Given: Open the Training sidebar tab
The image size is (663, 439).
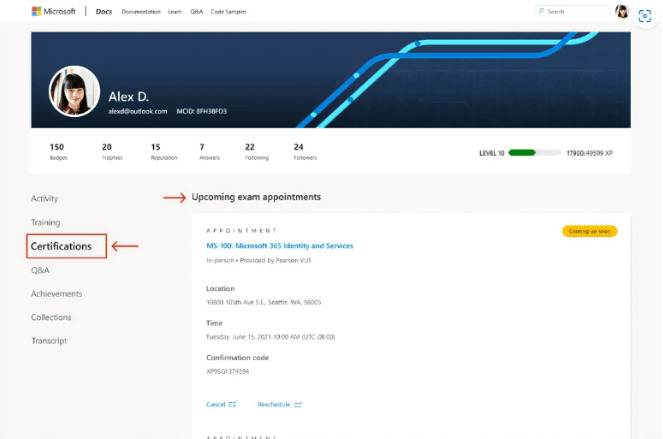Looking at the screenshot, I should 46,222.
